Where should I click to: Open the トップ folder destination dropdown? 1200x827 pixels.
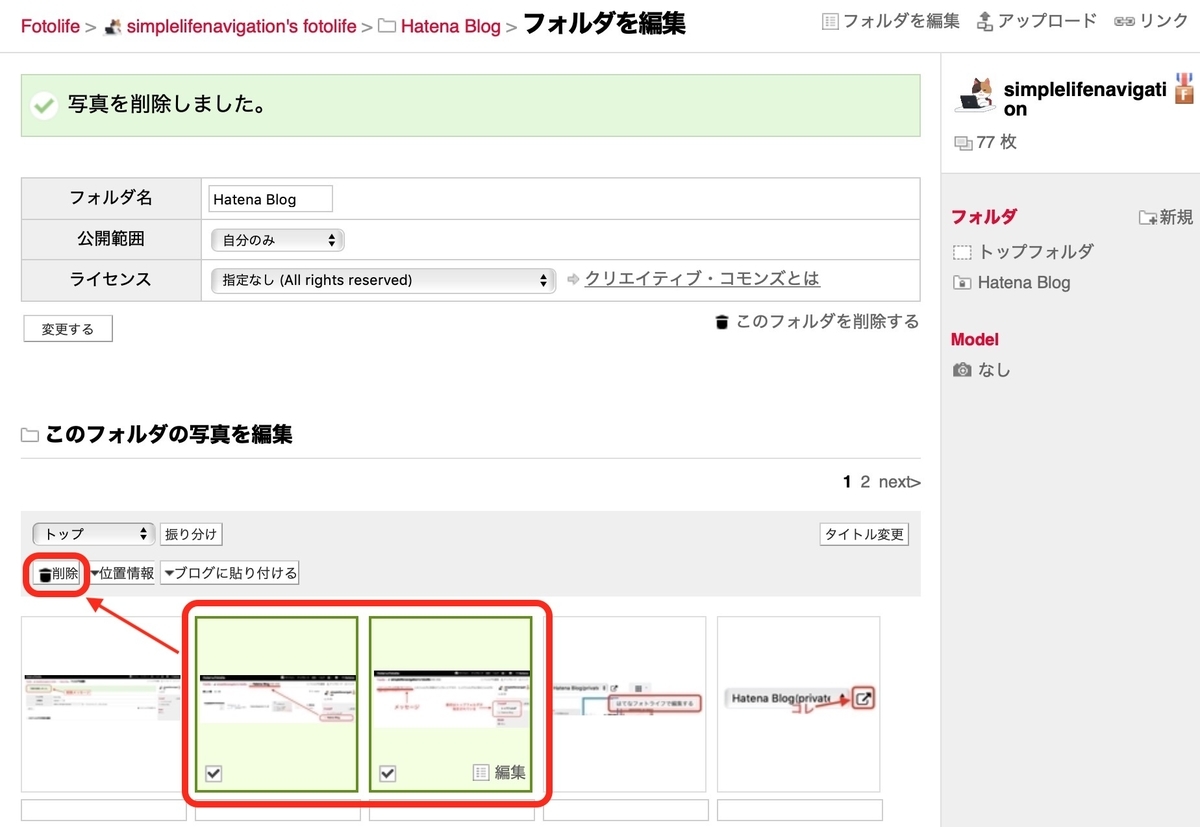[x=93, y=534]
